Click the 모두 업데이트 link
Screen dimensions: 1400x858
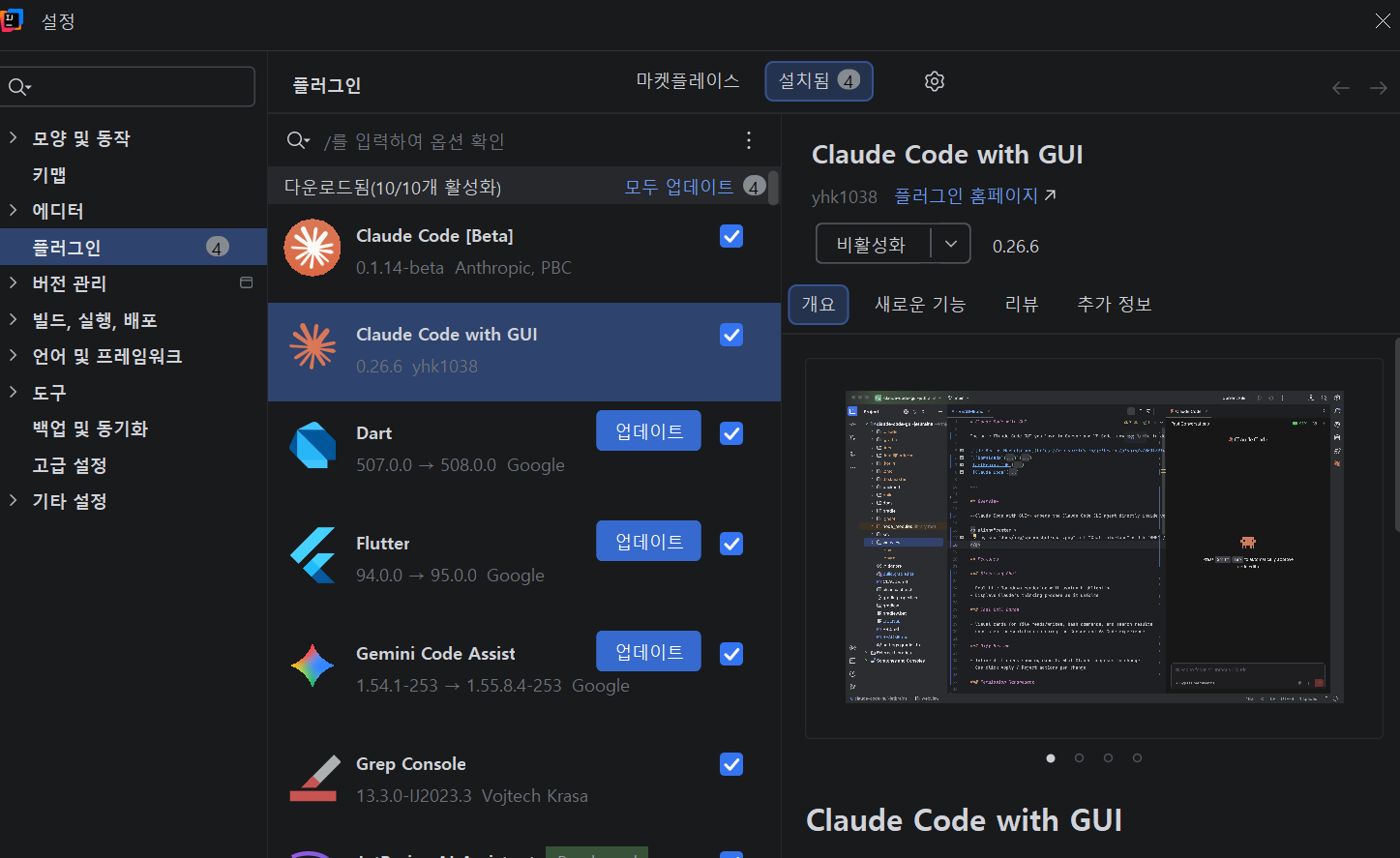679,187
